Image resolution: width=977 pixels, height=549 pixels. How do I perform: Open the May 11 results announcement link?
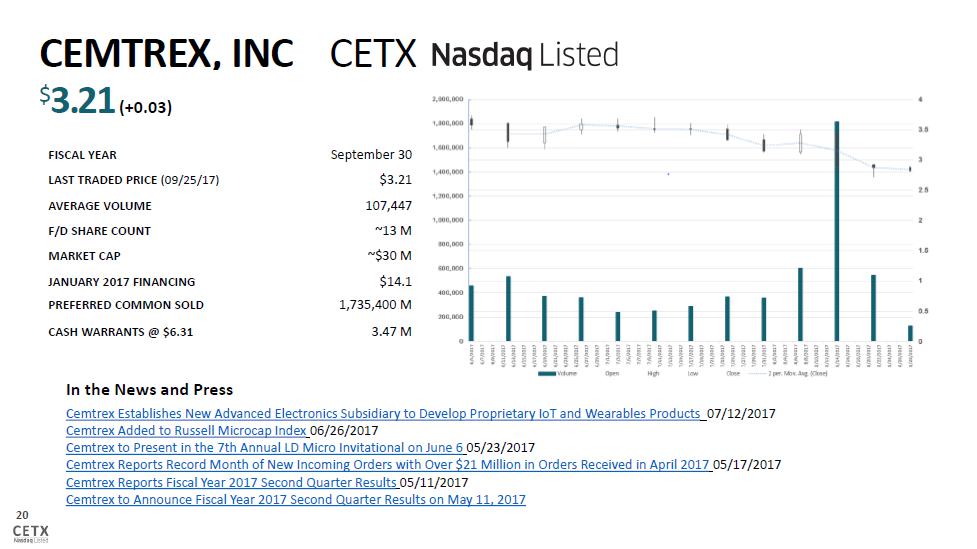[x=295, y=499]
